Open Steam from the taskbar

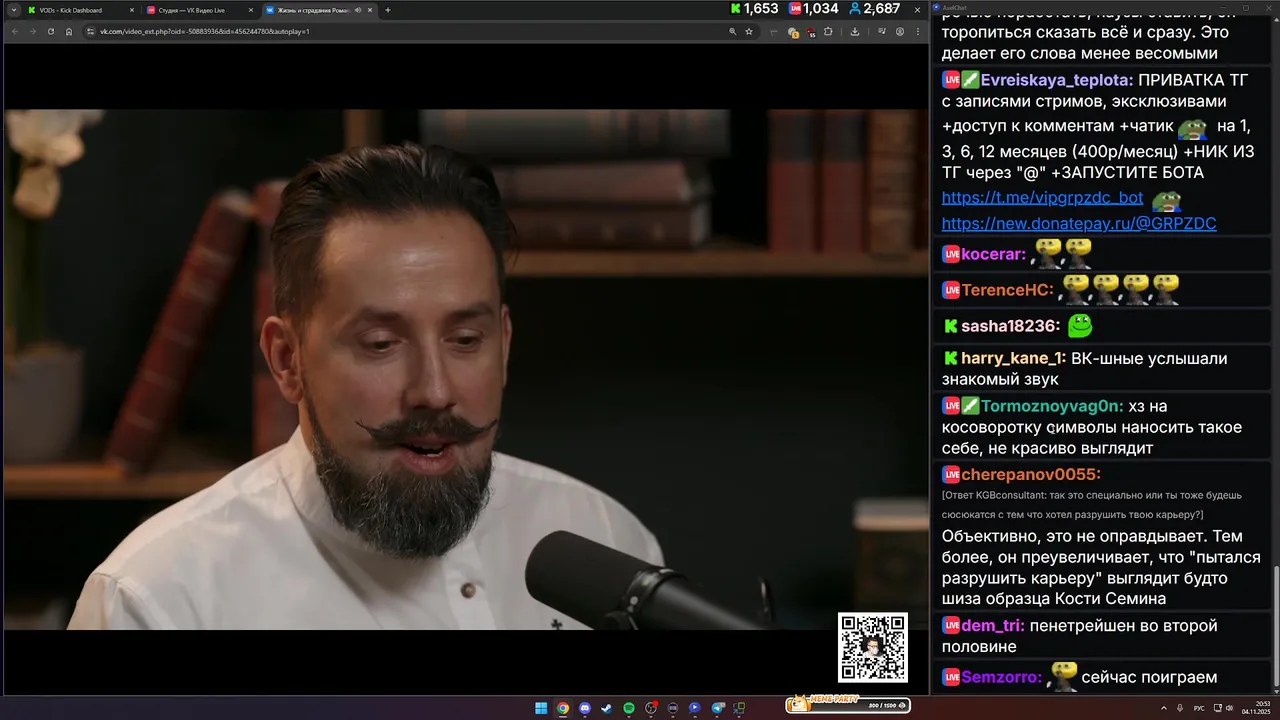pyautogui.click(x=606, y=708)
